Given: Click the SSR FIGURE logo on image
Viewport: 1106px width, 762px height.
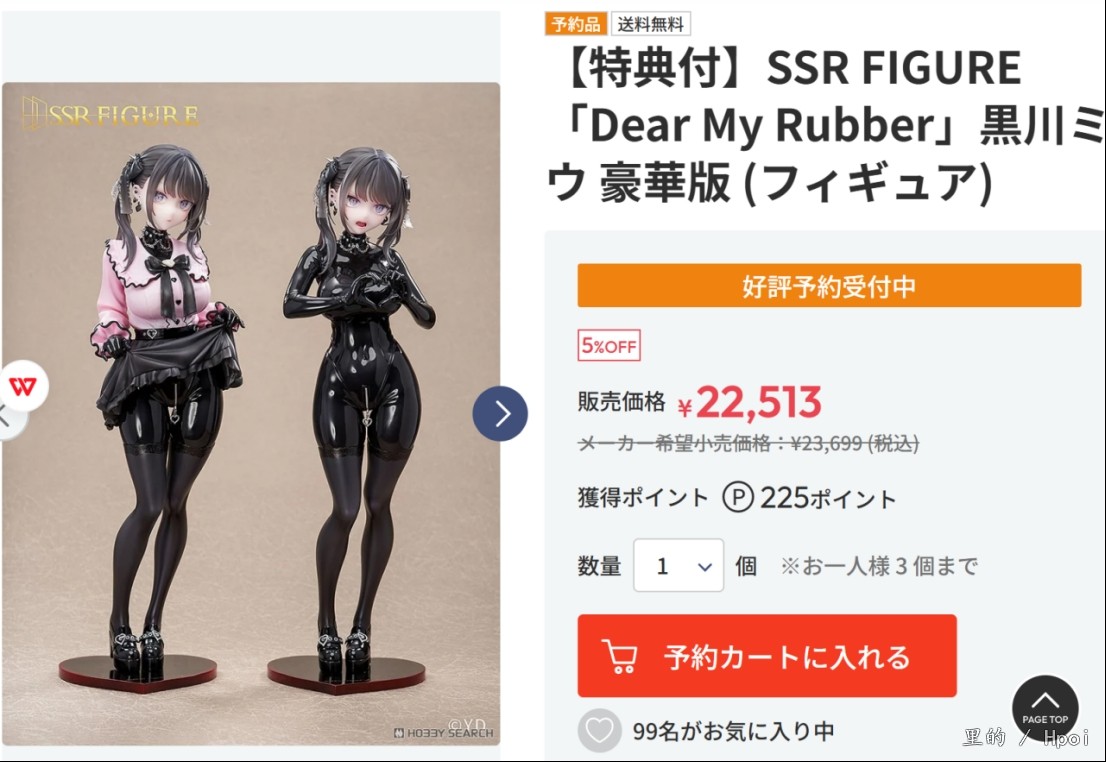Looking at the screenshot, I should coord(109,113).
